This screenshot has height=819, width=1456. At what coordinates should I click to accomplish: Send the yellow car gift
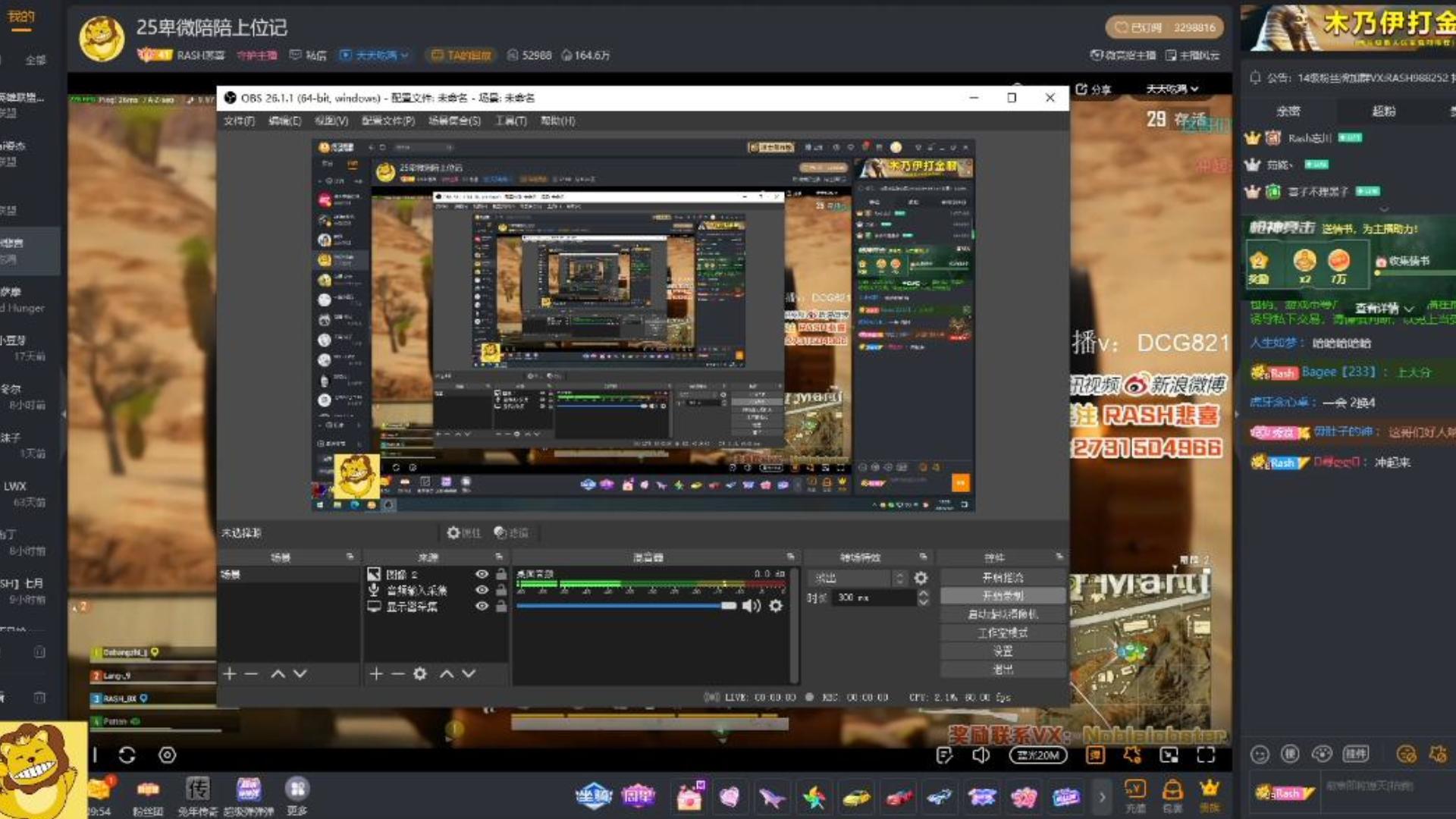[856, 797]
